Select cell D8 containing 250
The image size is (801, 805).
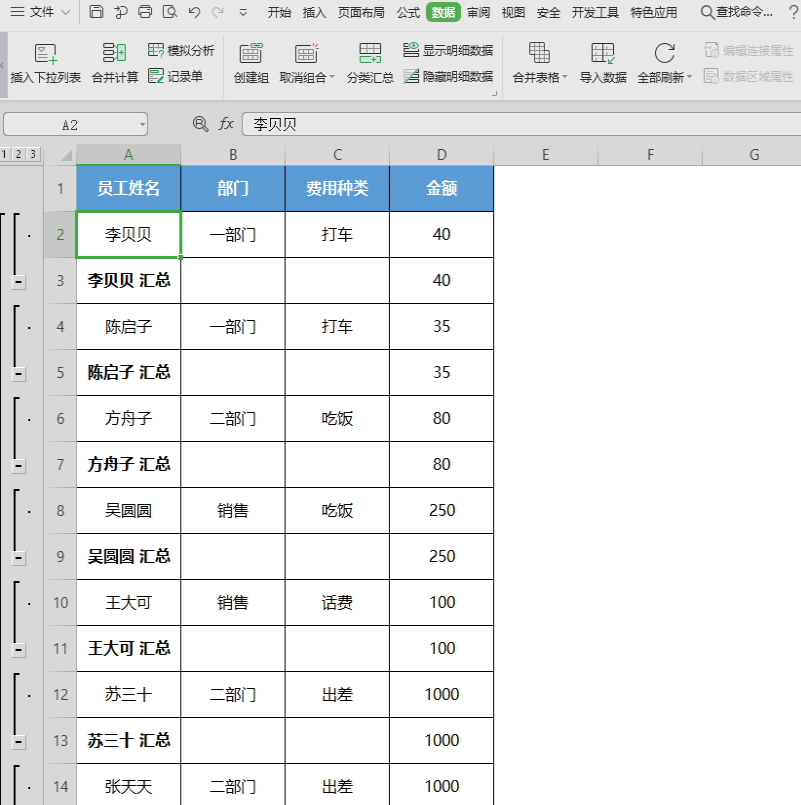pos(441,510)
